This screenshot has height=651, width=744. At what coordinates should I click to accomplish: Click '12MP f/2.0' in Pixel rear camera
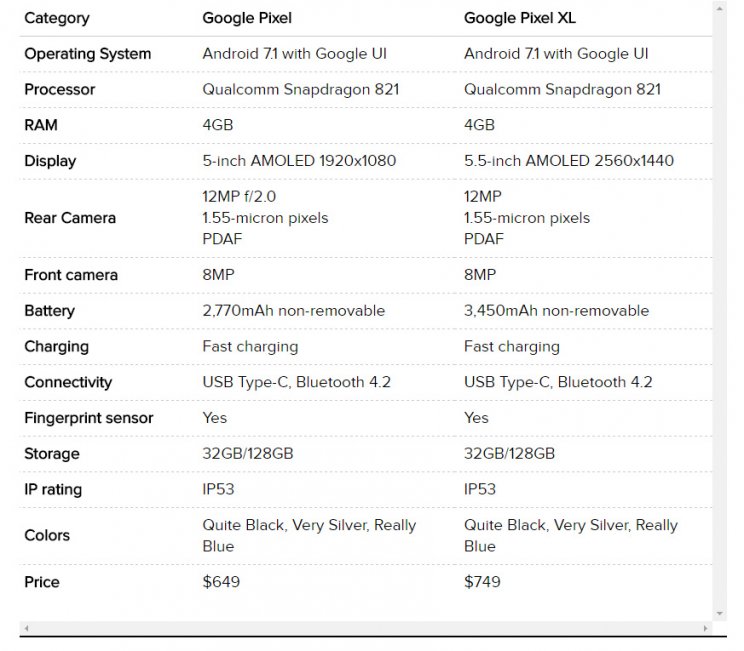239,196
